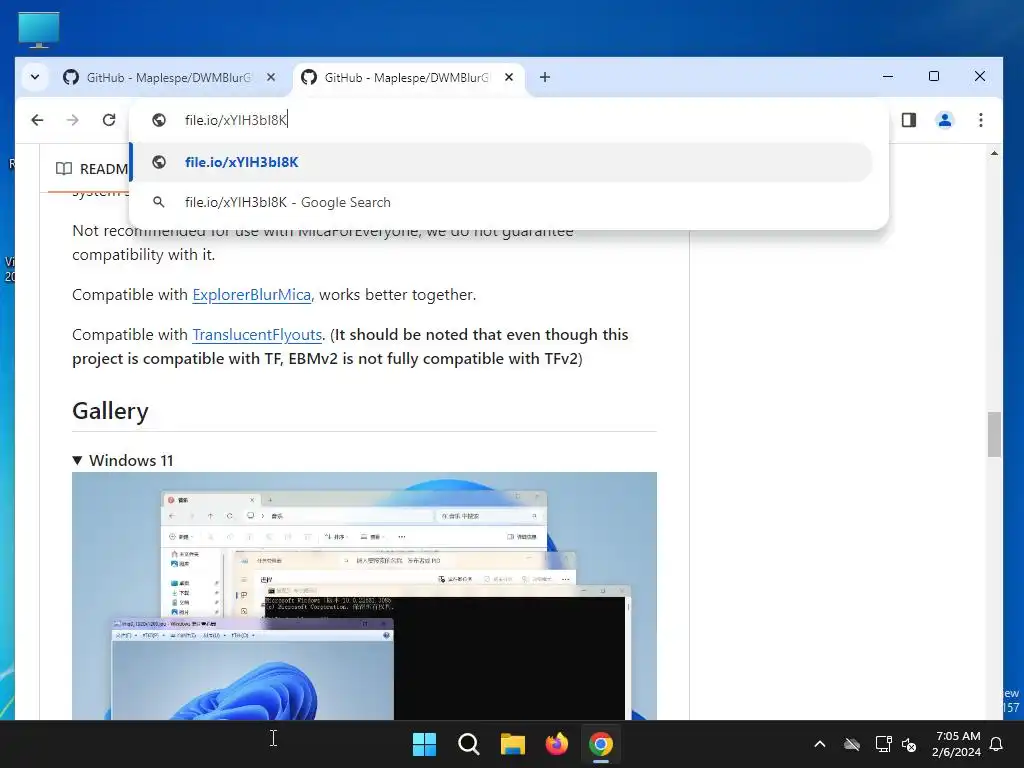The image size is (1024, 768).
Task: Click the desktop monitor icon
Action: [x=39, y=29]
